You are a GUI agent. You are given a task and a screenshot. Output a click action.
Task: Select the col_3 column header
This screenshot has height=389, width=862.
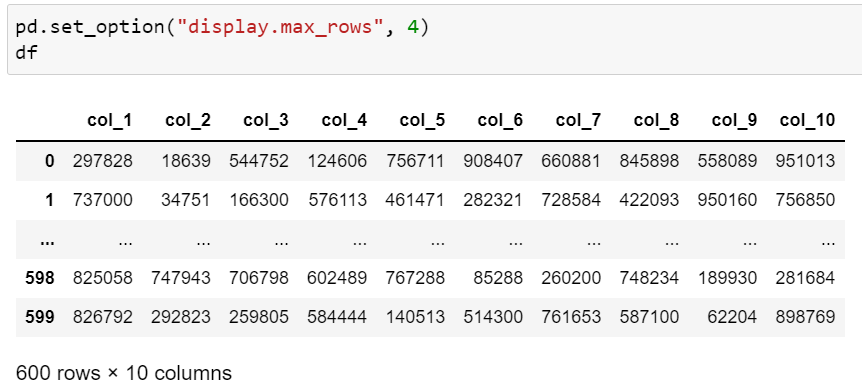pyautogui.click(x=266, y=120)
